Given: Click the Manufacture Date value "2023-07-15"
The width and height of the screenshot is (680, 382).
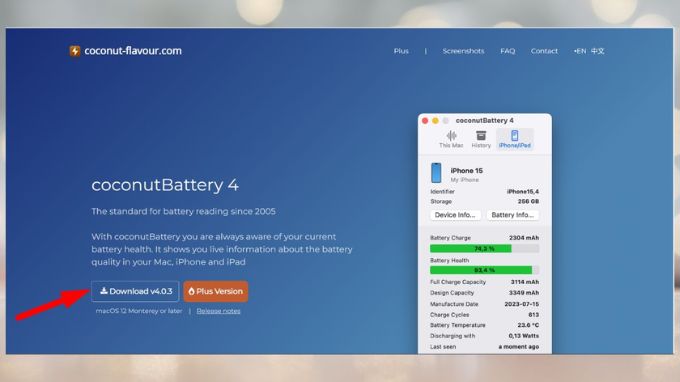Looking at the screenshot, I should [522, 304].
